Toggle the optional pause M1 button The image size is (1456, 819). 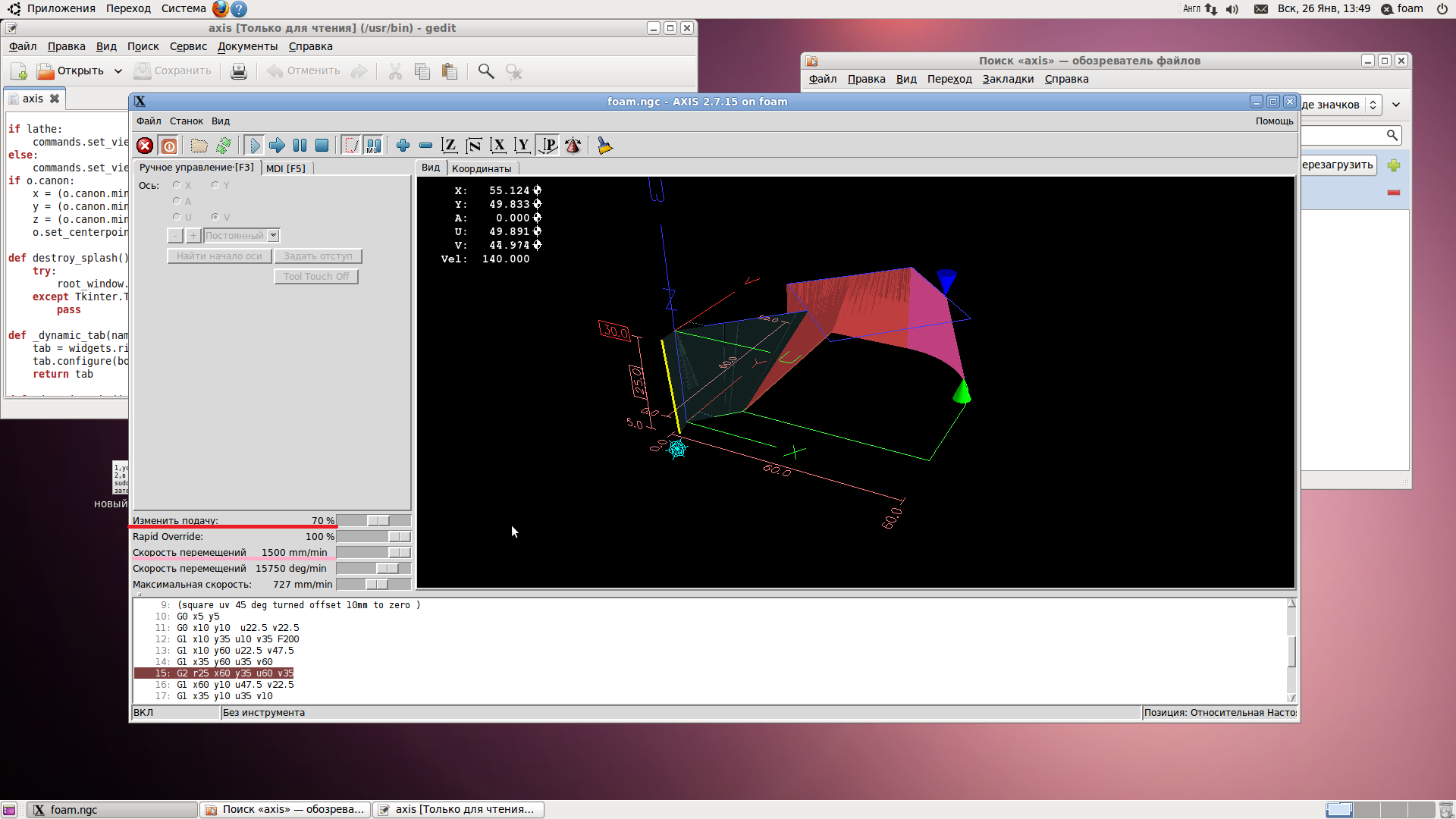(x=374, y=146)
